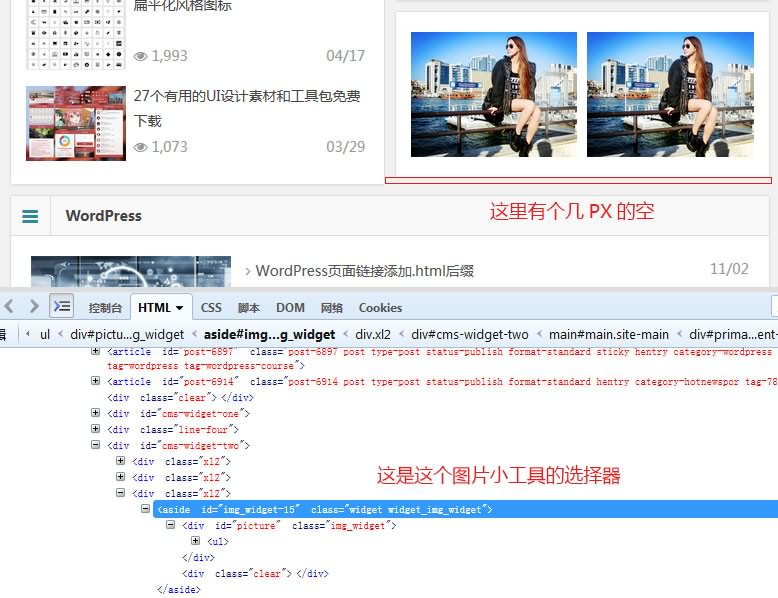Screen dimensions: 778x598
Task: Switch to the DOM tab
Action: 290,308
